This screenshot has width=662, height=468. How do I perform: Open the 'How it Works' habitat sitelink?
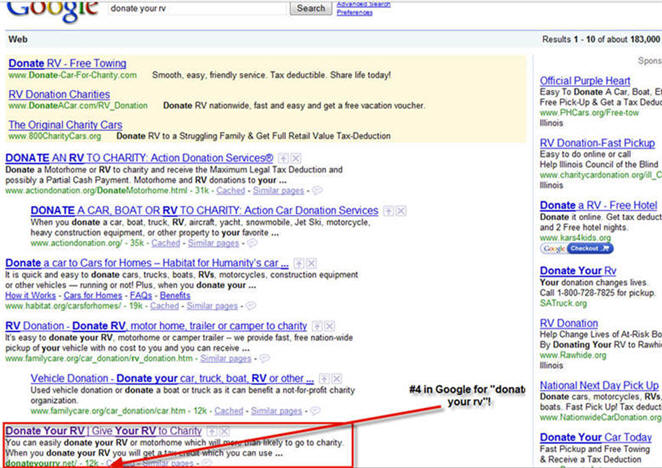pos(30,295)
